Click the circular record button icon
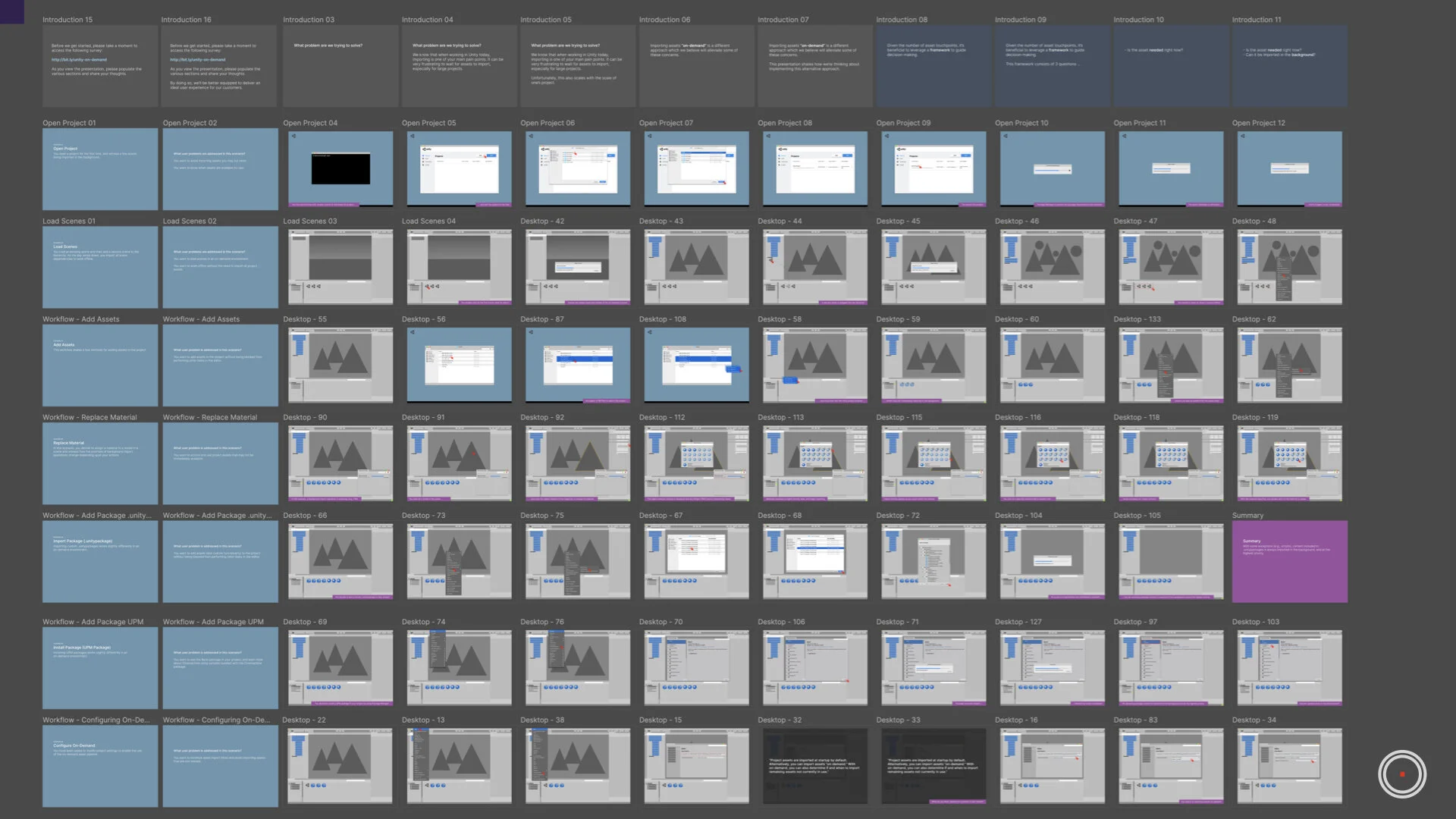The width and height of the screenshot is (1456, 819). (x=1401, y=774)
